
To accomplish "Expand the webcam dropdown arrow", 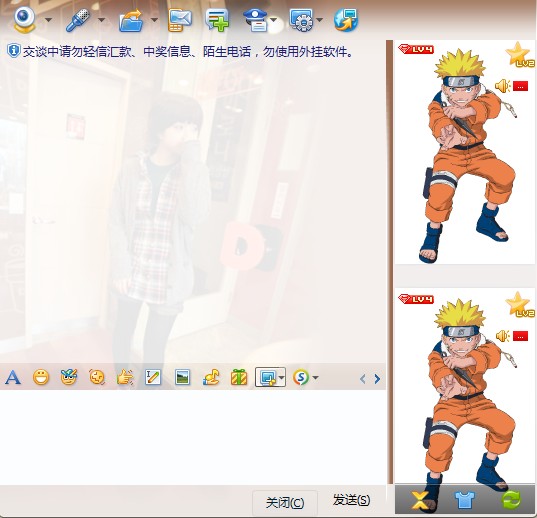I will click(49, 20).
